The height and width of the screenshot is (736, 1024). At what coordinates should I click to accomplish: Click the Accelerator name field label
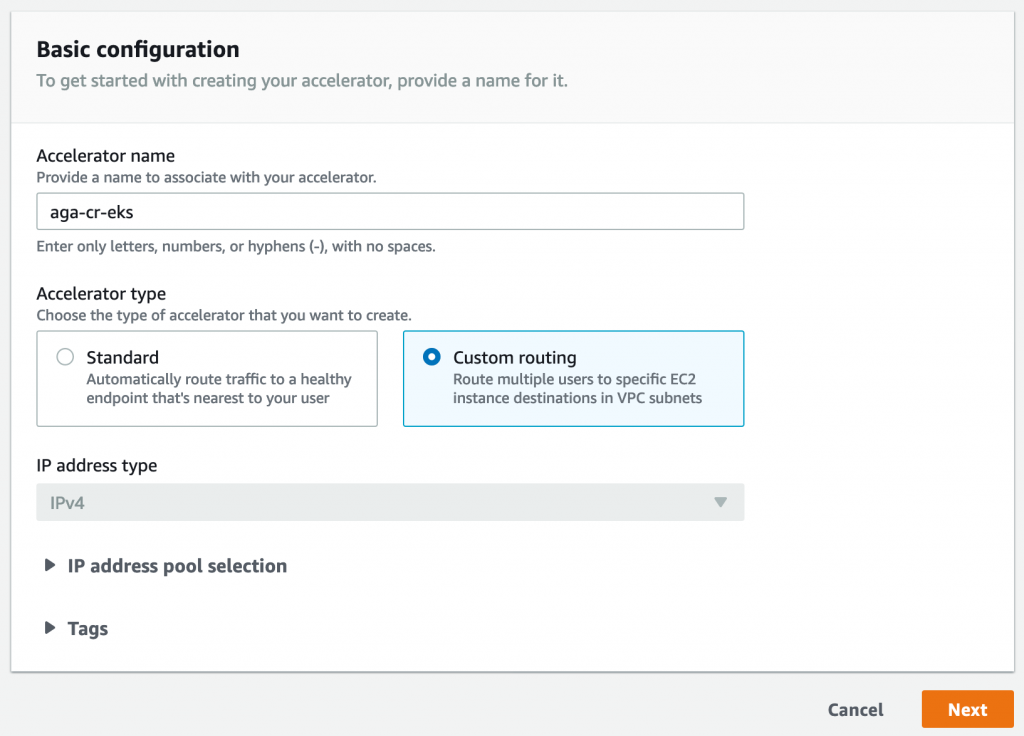pos(105,156)
